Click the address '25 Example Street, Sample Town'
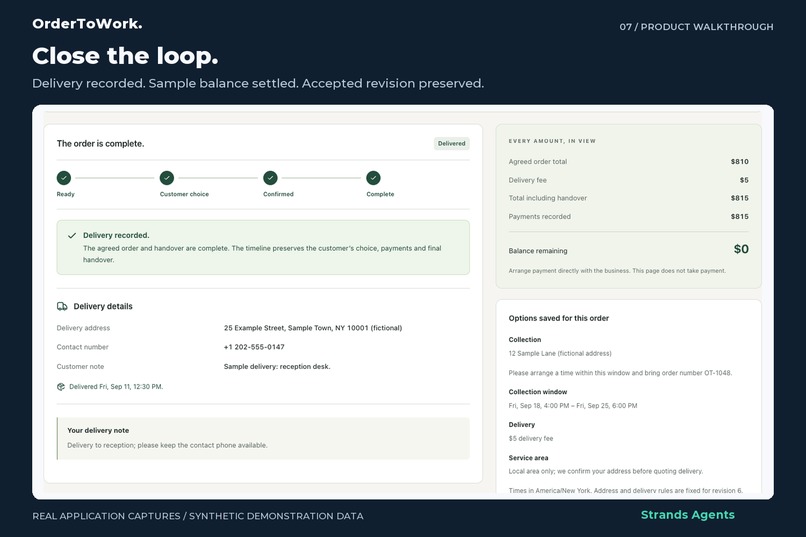 point(313,328)
